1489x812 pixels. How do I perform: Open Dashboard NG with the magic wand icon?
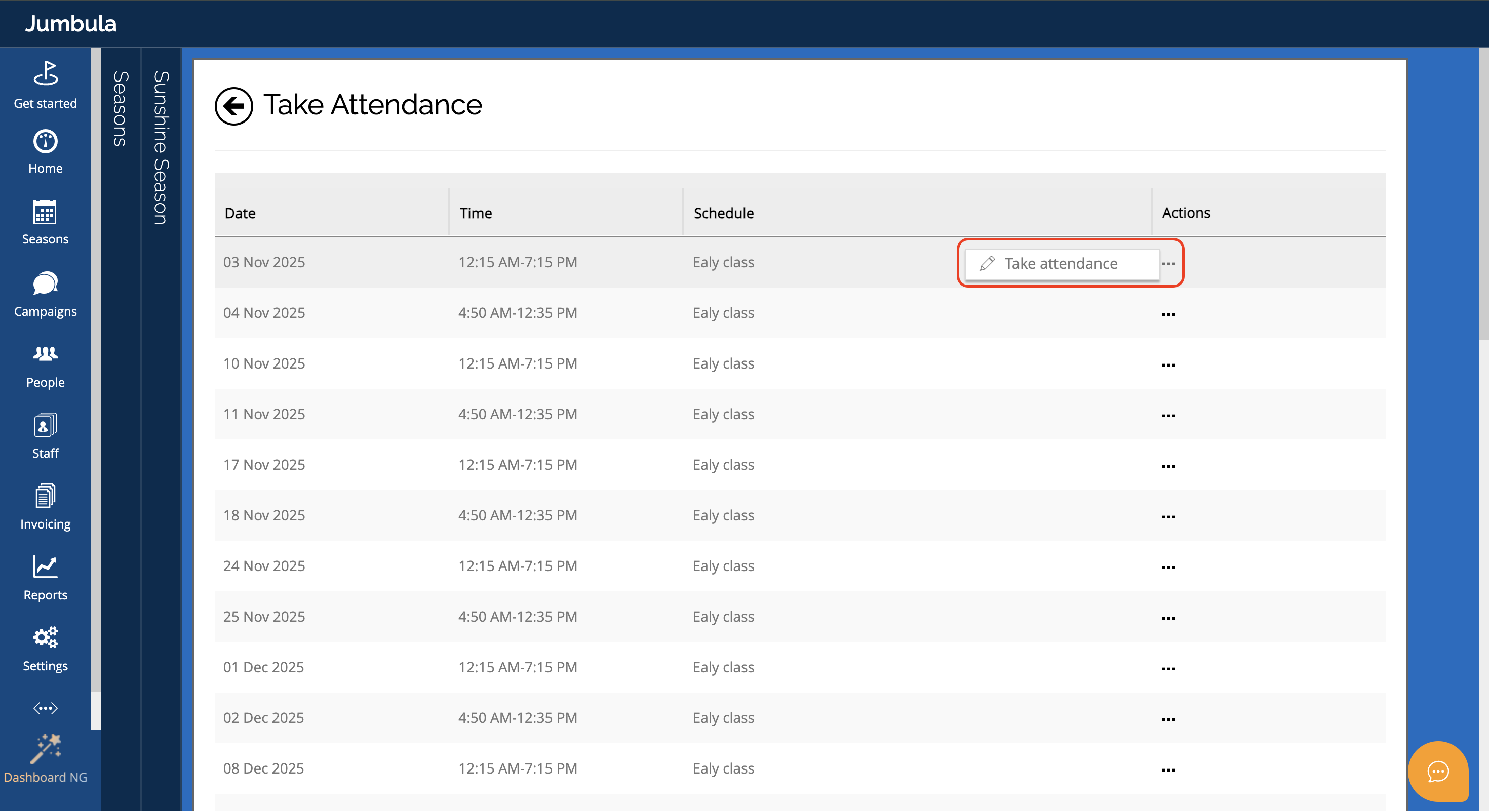pyautogui.click(x=45, y=748)
